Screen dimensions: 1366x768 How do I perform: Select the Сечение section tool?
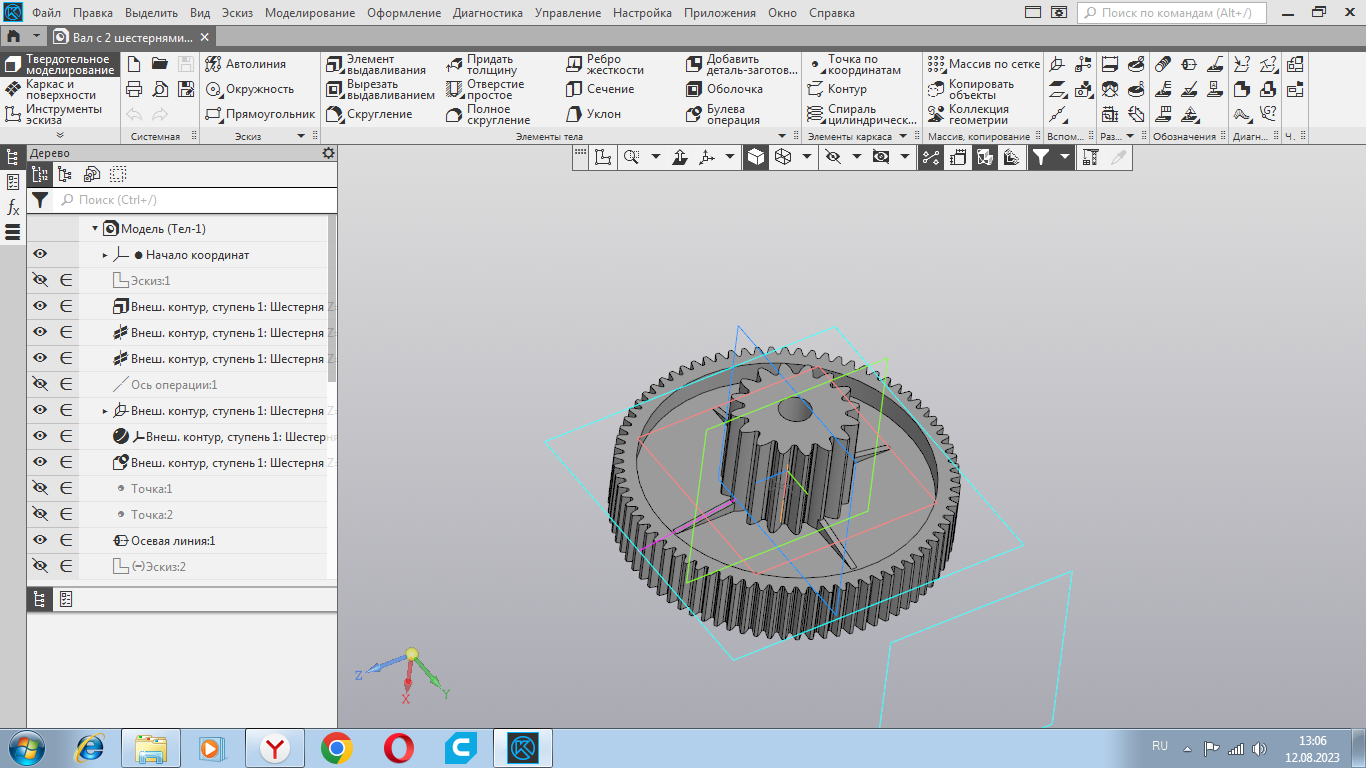(600, 89)
